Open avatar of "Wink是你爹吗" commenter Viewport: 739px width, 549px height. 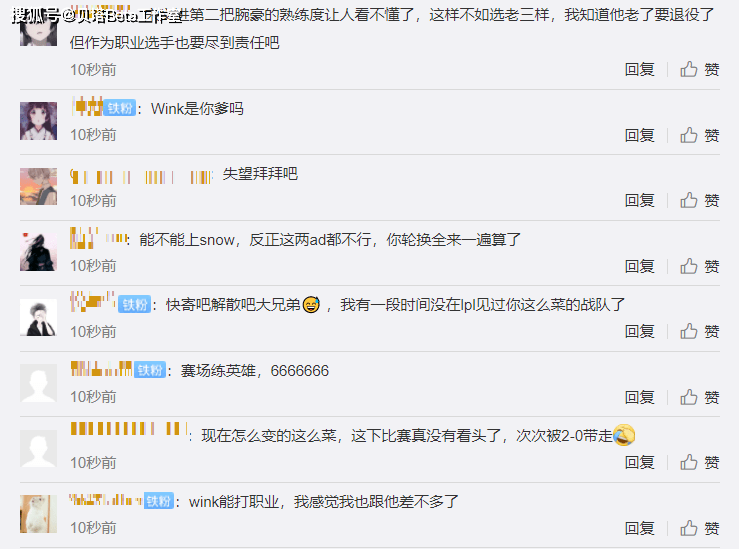click(x=38, y=121)
